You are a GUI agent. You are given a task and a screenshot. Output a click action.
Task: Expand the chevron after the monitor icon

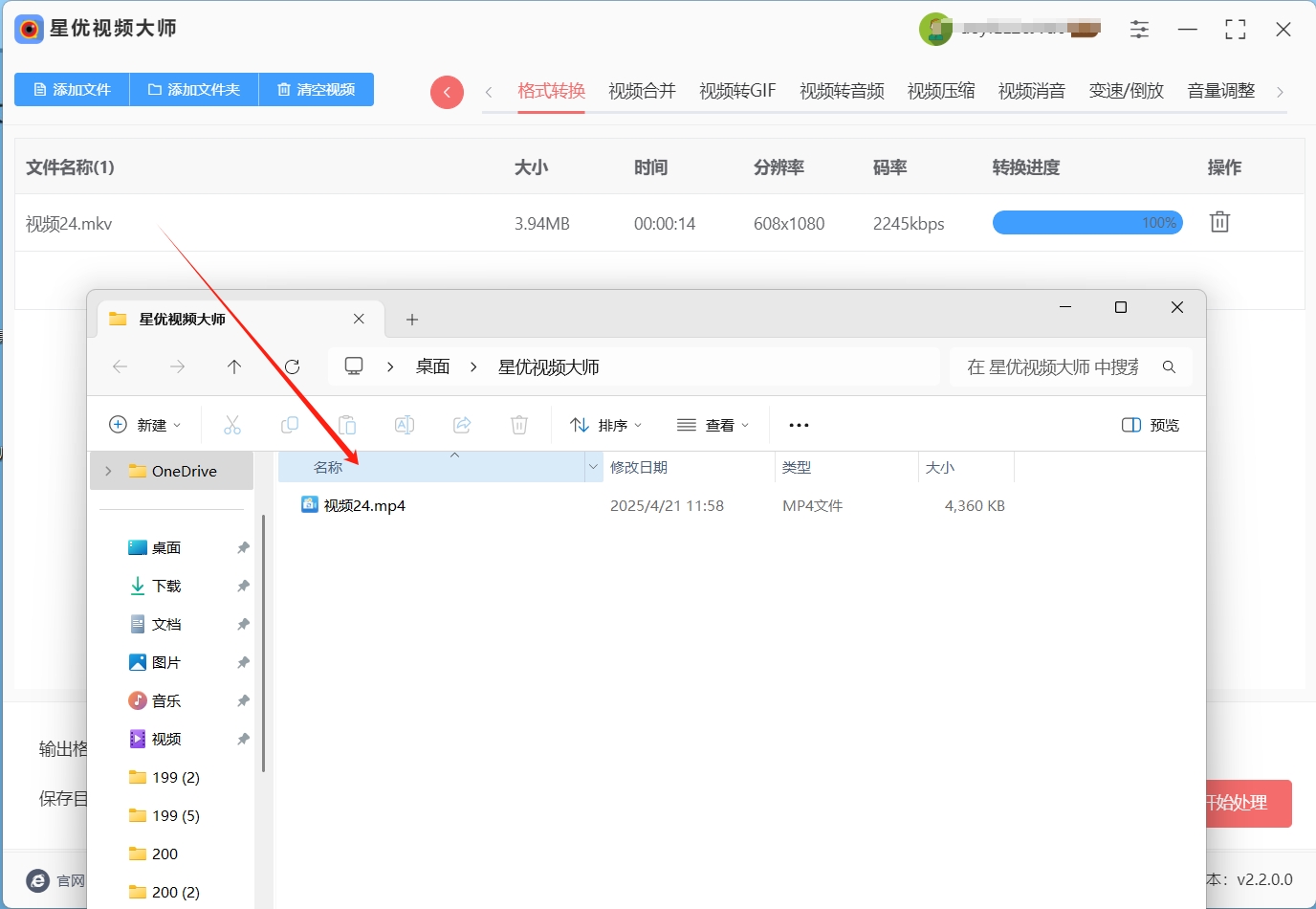[x=390, y=366]
